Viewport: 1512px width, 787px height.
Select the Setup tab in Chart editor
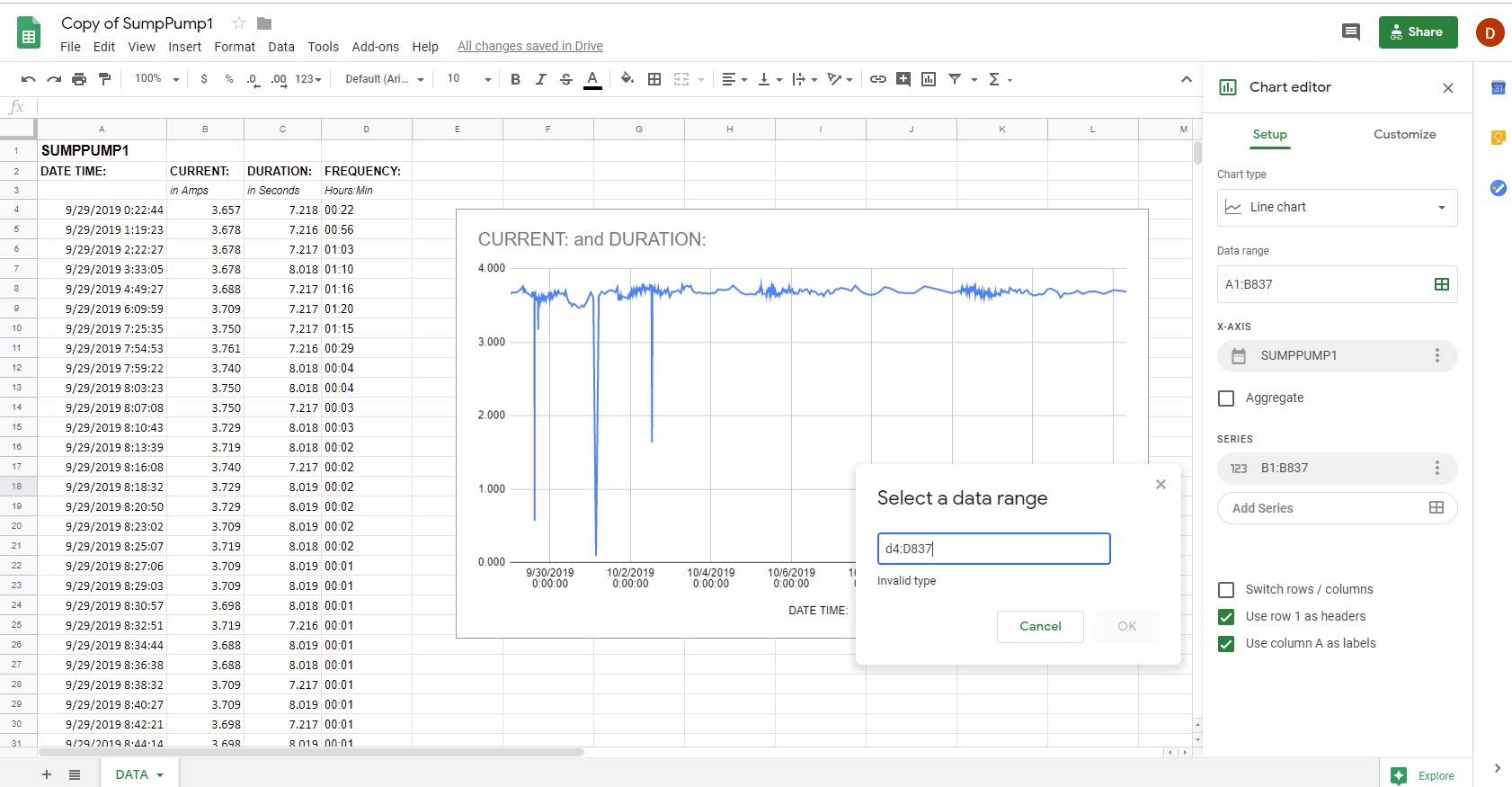tap(1270, 135)
